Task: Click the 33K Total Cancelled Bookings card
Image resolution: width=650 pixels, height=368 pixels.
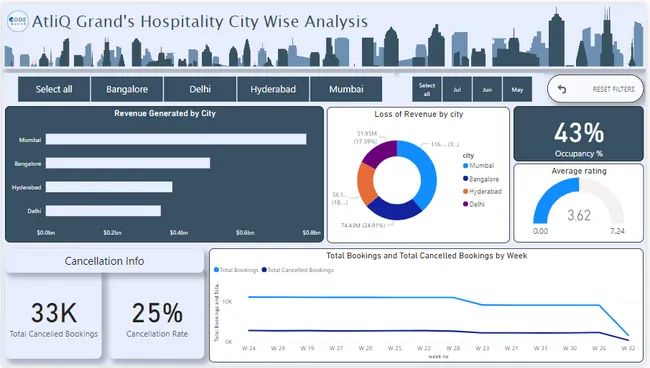Action: (53, 318)
